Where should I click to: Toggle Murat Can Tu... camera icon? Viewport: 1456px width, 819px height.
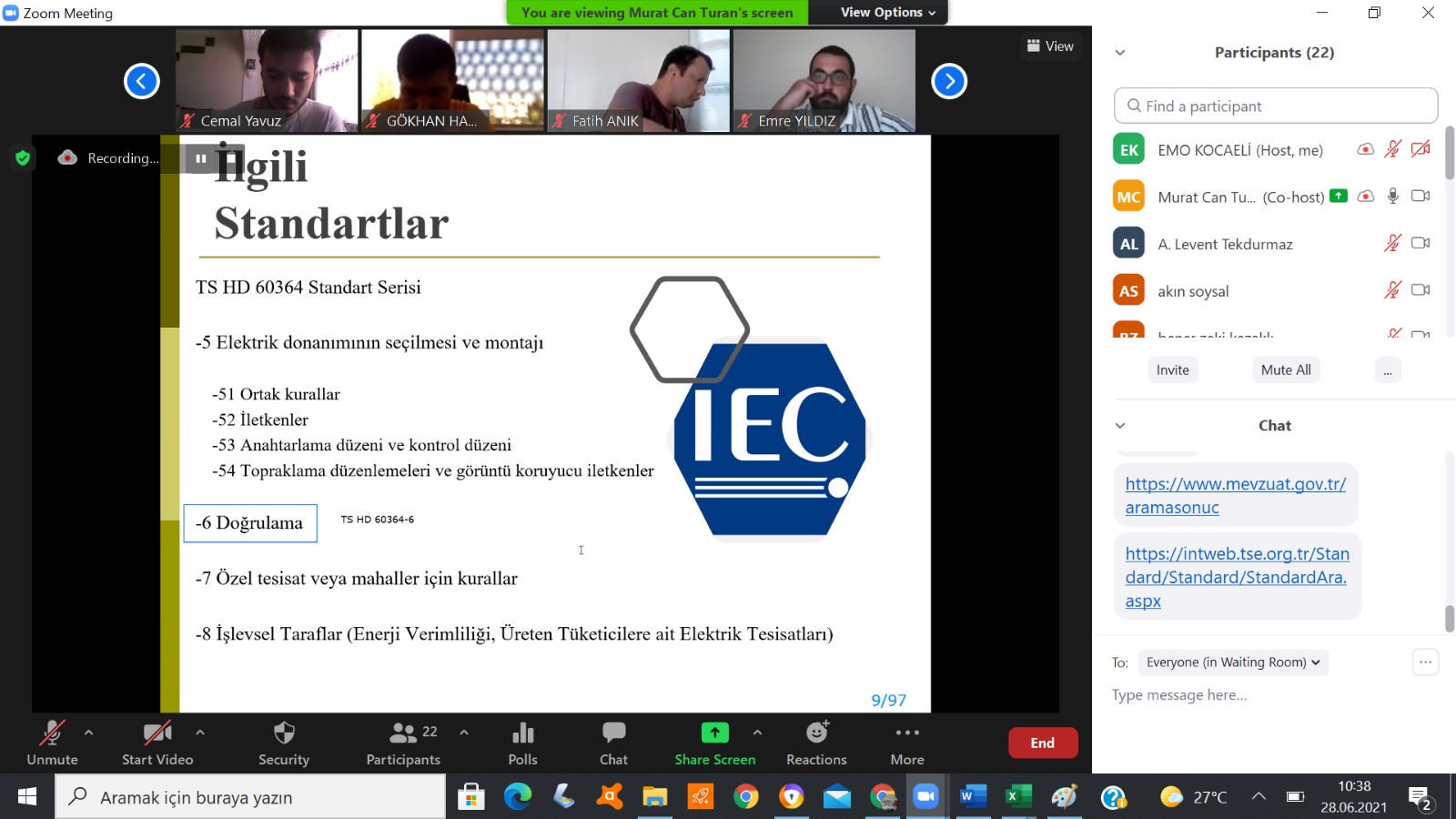1421,196
